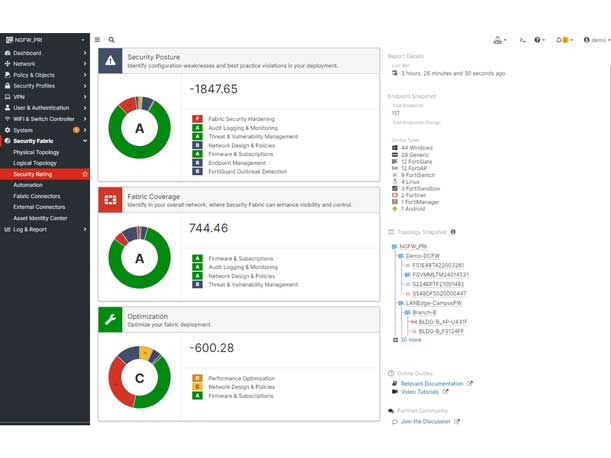This screenshot has height=458, width=611.
Task: Click the Join the Discussion link
Action: (x=426, y=421)
